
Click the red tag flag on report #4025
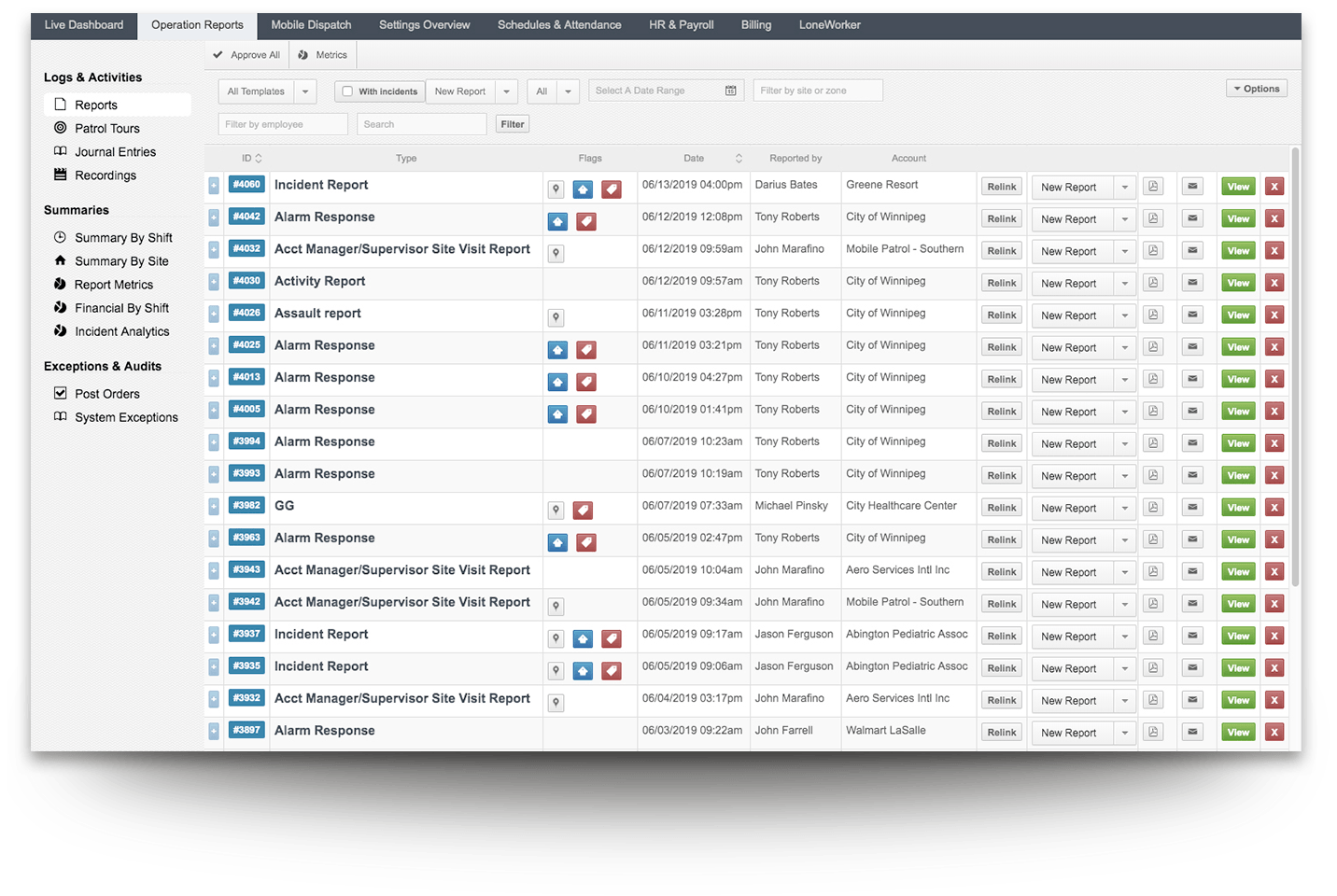point(586,350)
